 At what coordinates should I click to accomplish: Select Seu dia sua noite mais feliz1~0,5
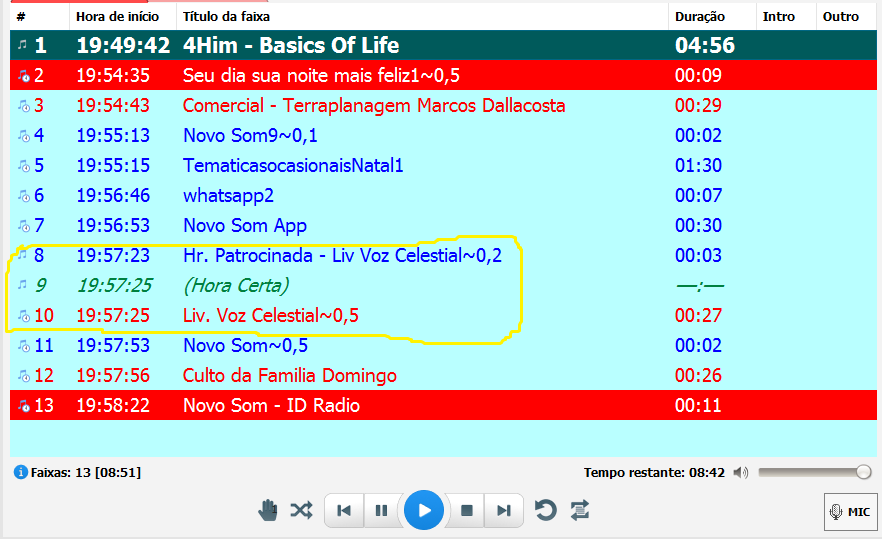(x=443, y=75)
